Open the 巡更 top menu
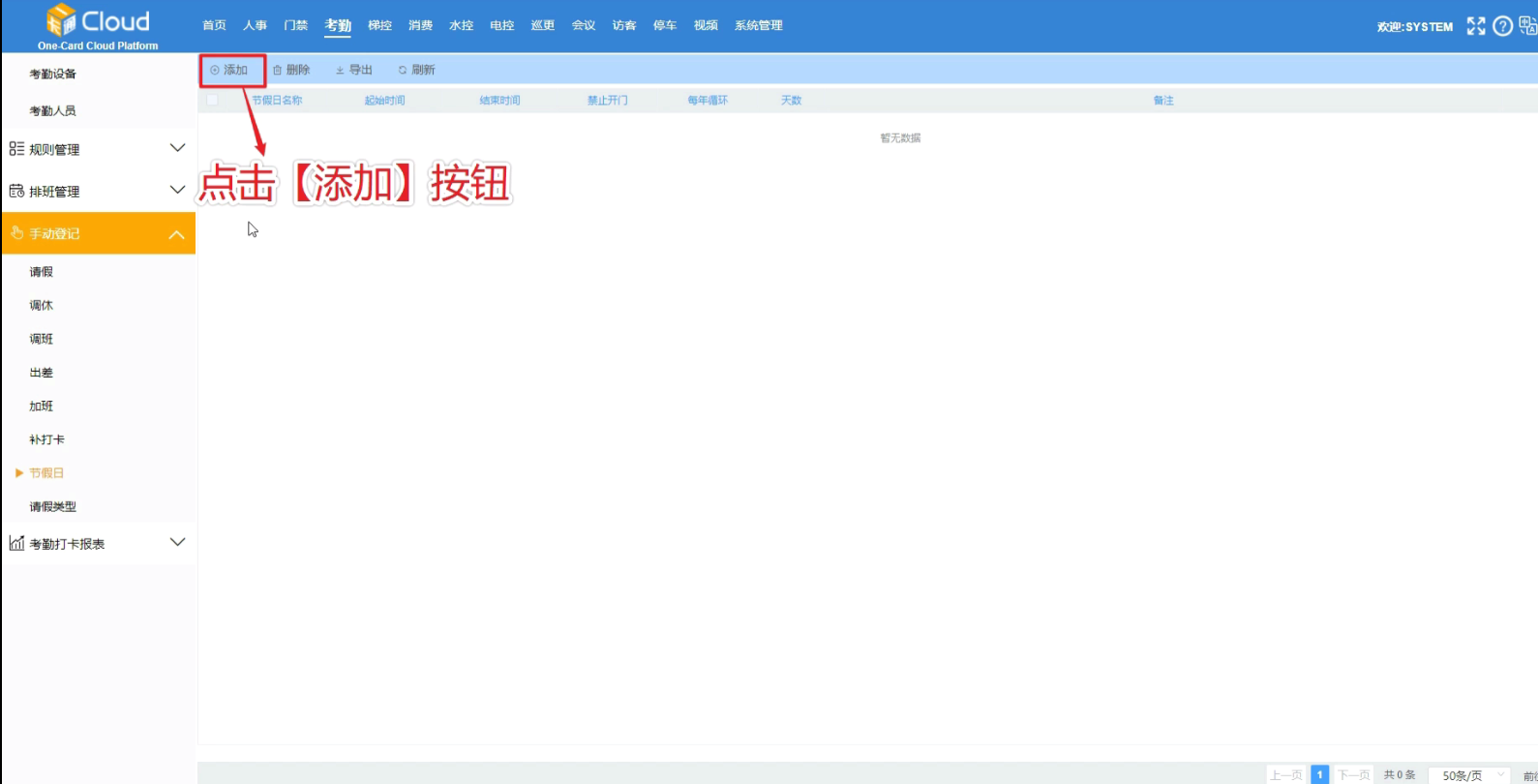 click(542, 25)
